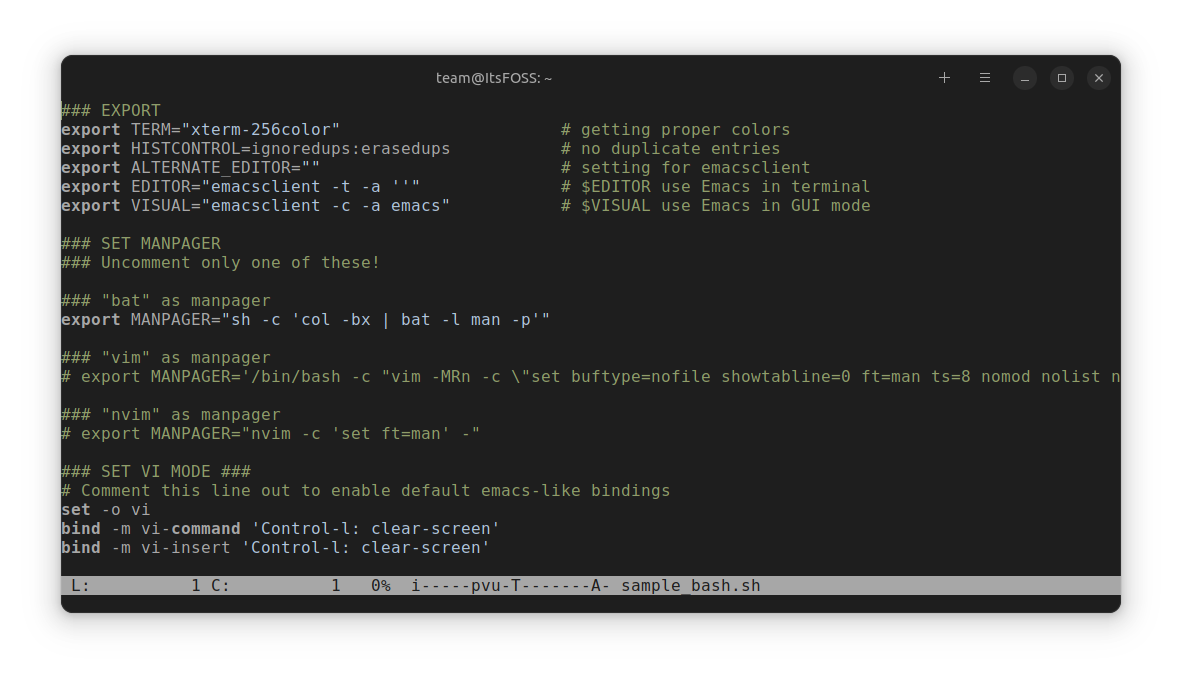This screenshot has height=680, width=1182.
Task: Maximize the terminal window
Action: tap(1061, 78)
